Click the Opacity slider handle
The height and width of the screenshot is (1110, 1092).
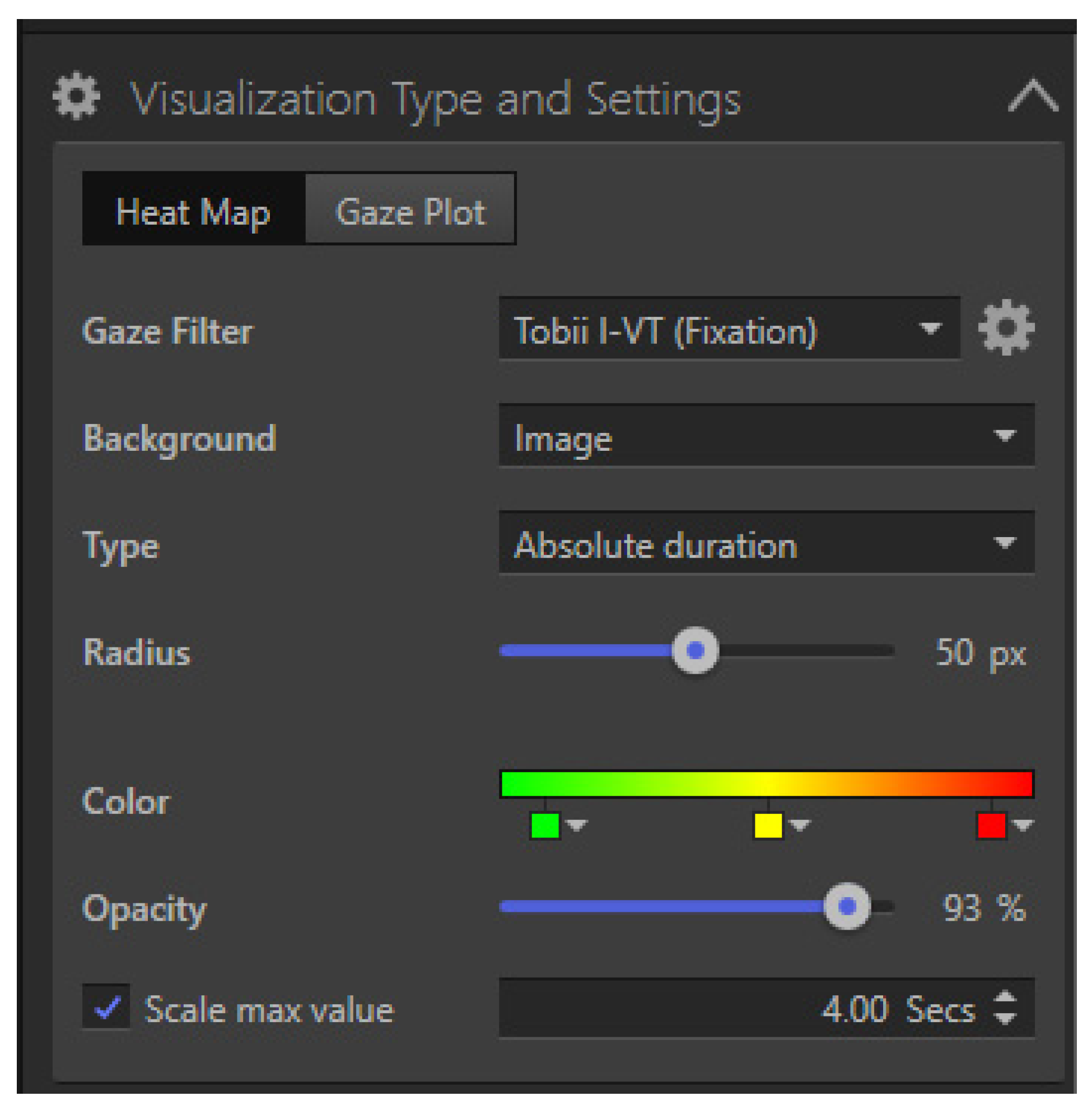(x=847, y=906)
